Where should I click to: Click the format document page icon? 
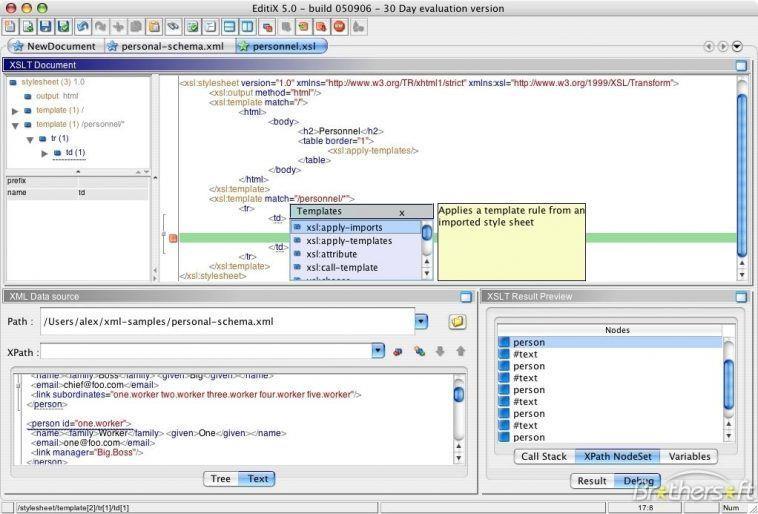click(x=210, y=26)
